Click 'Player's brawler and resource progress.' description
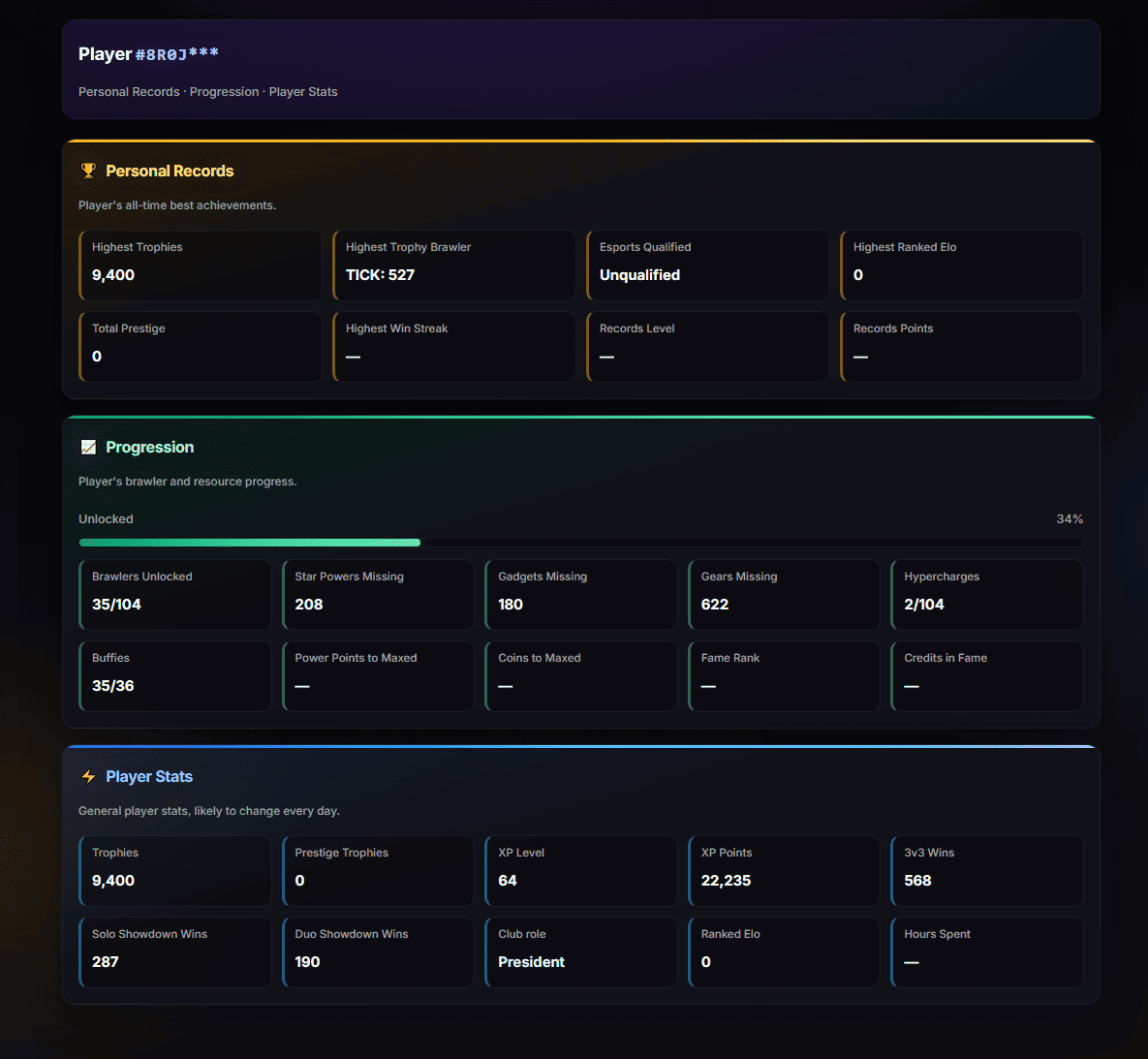The height and width of the screenshot is (1059, 1148). click(x=187, y=482)
